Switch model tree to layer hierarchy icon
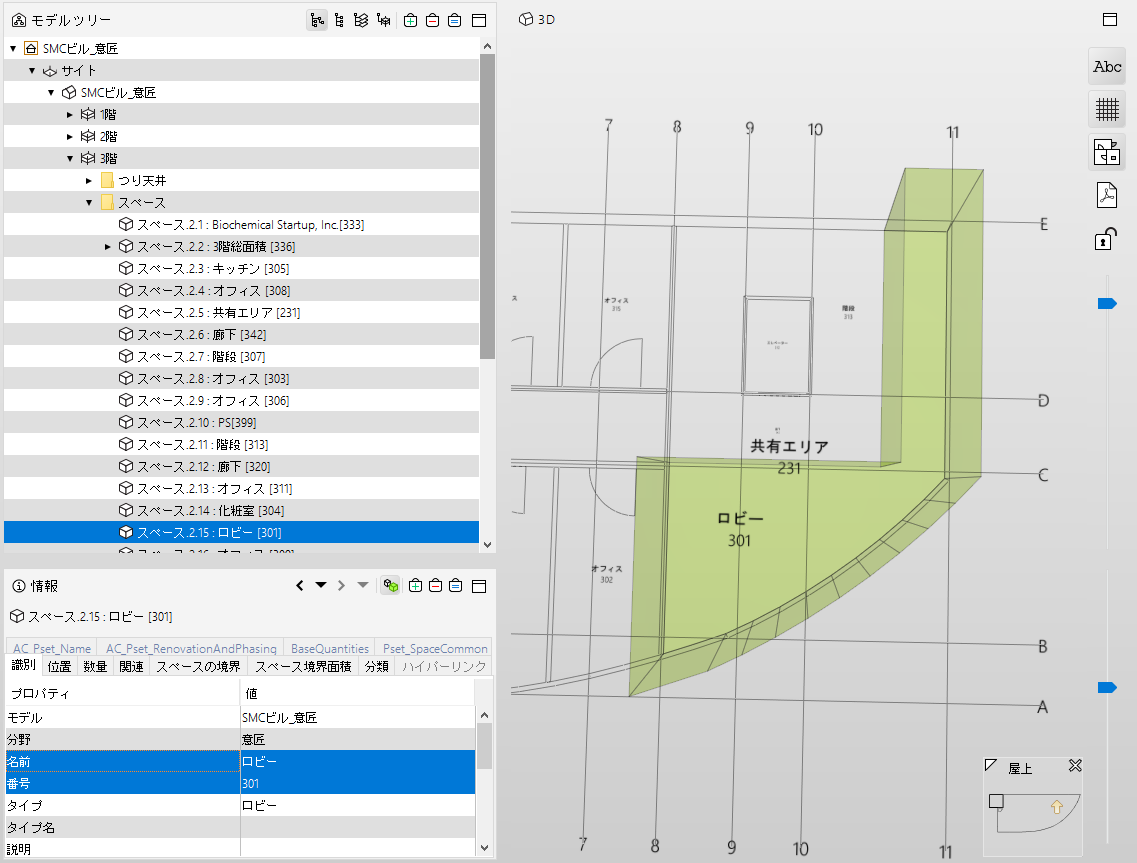 (x=361, y=20)
